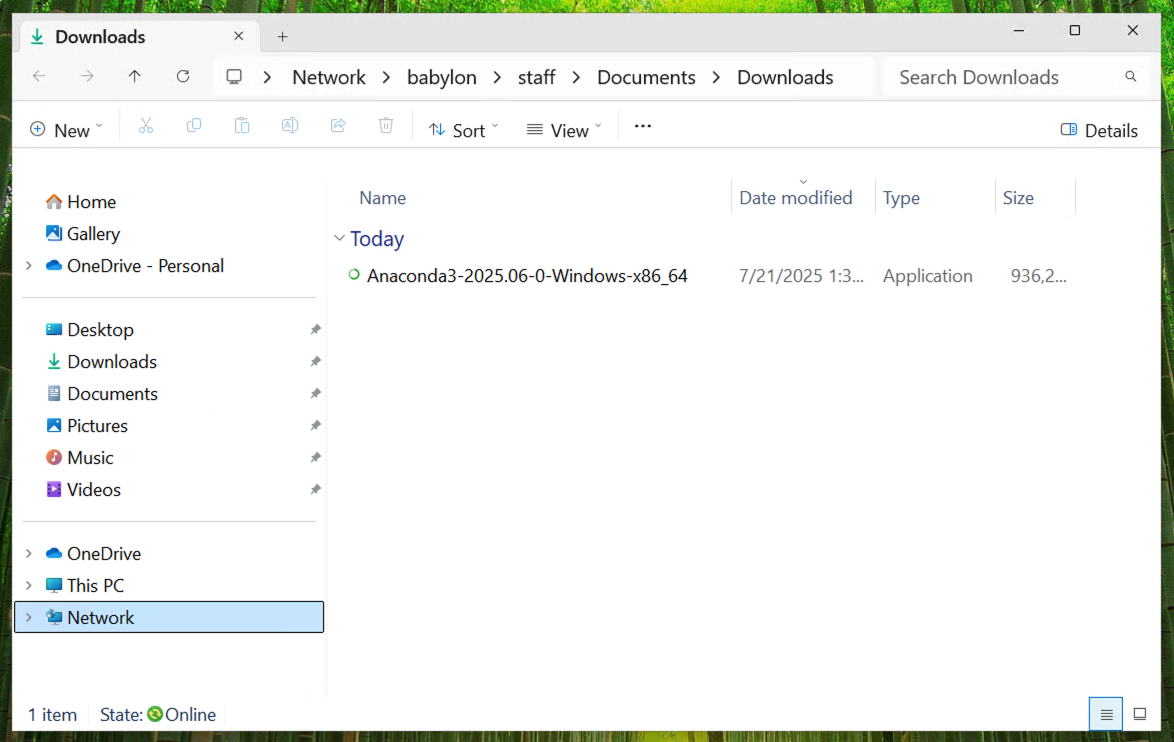
Task: Click the Search Downloads field
Action: click(1016, 77)
